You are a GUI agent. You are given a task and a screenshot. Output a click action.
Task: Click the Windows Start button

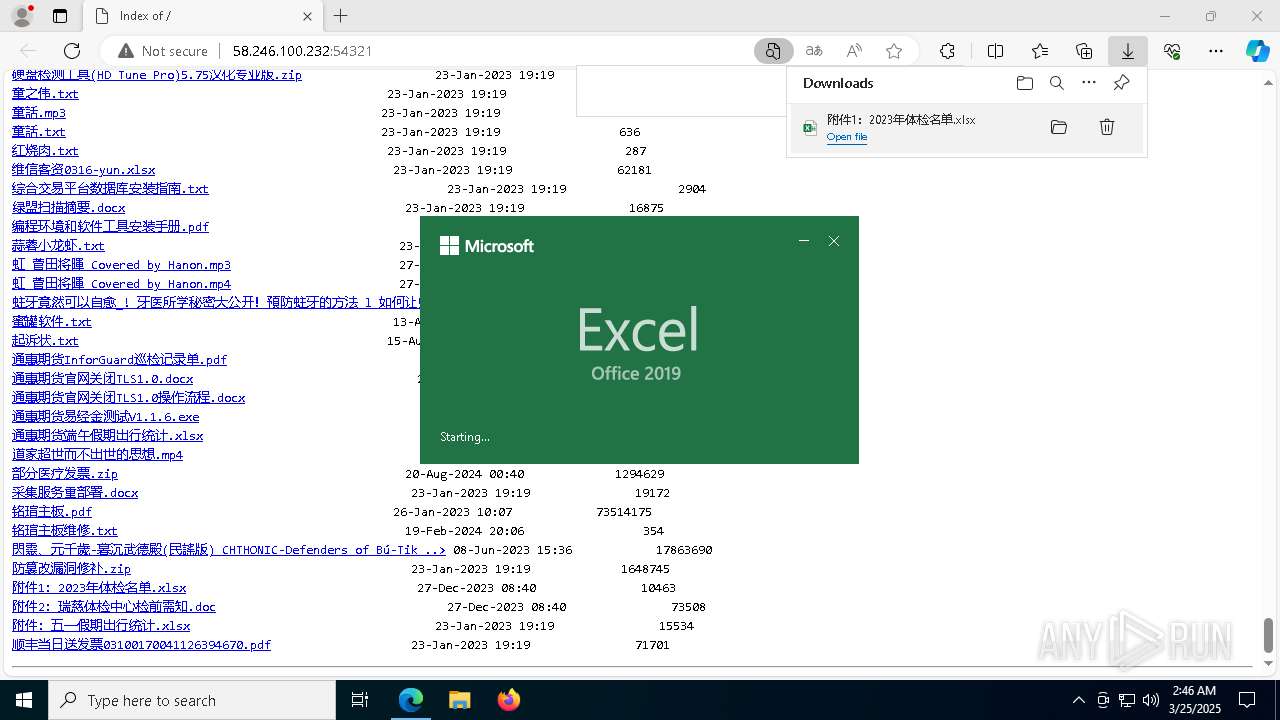pyautogui.click(x=24, y=700)
